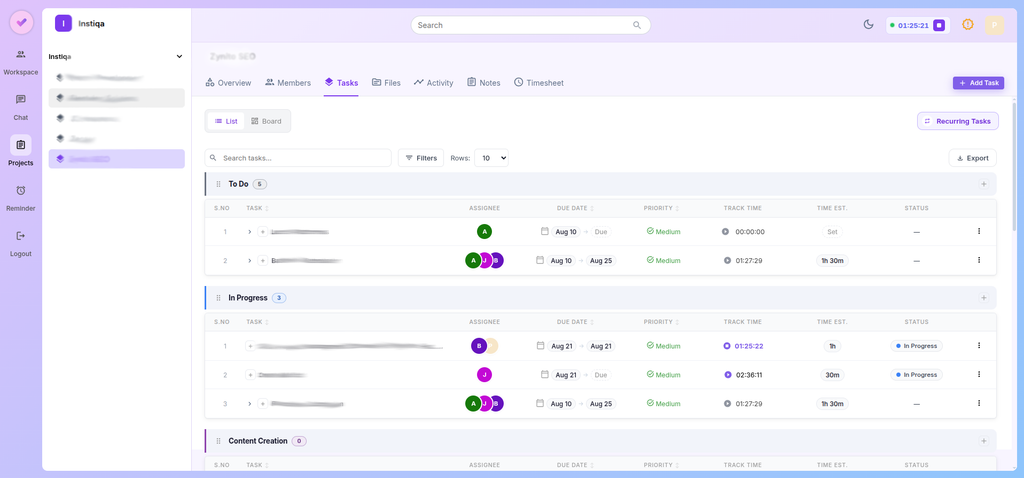1024x478 pixels.
Task: Open the Projects section in left navigation
Action: point(21,151)
